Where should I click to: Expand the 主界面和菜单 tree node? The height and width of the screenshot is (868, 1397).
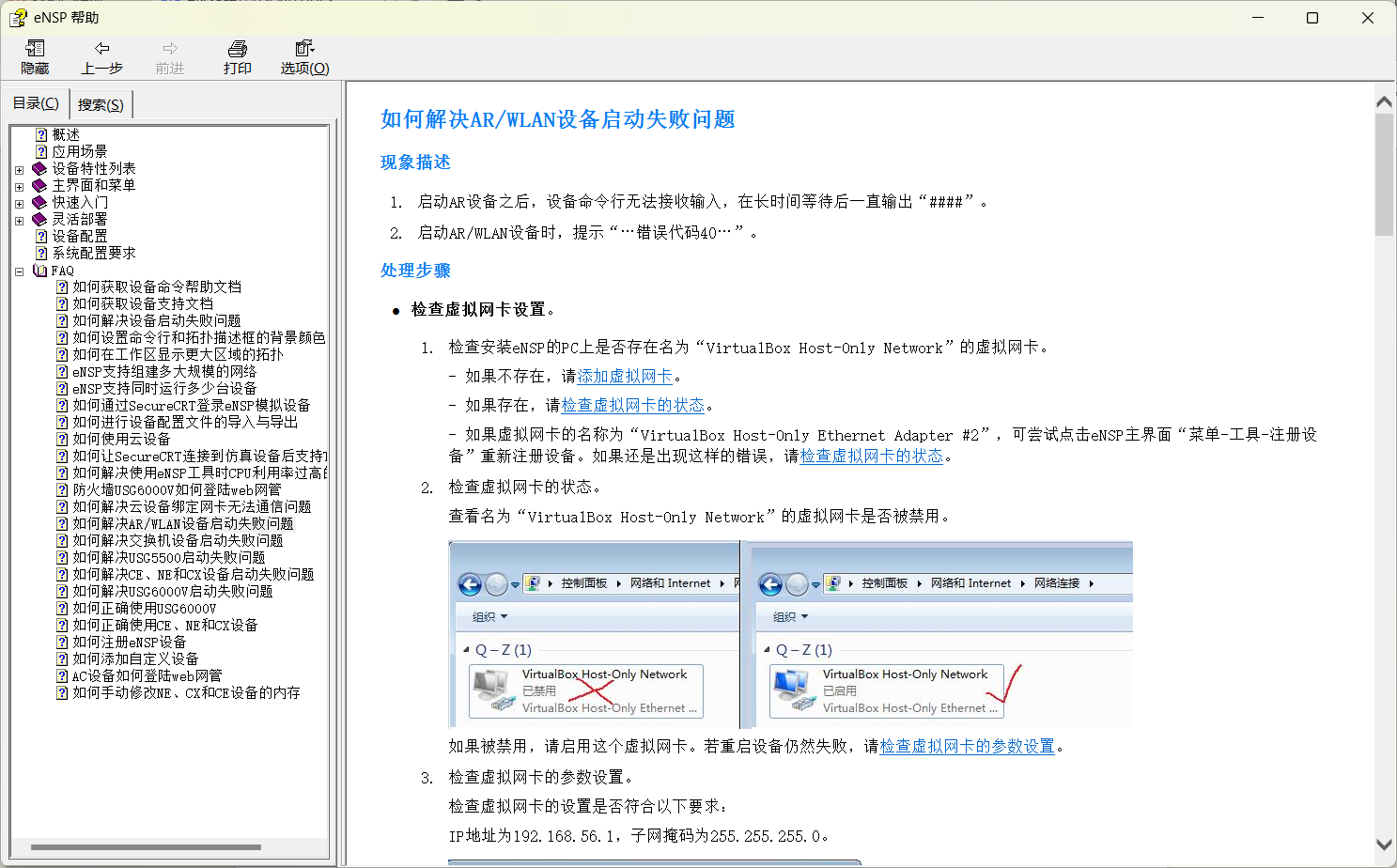click(19, 187)
